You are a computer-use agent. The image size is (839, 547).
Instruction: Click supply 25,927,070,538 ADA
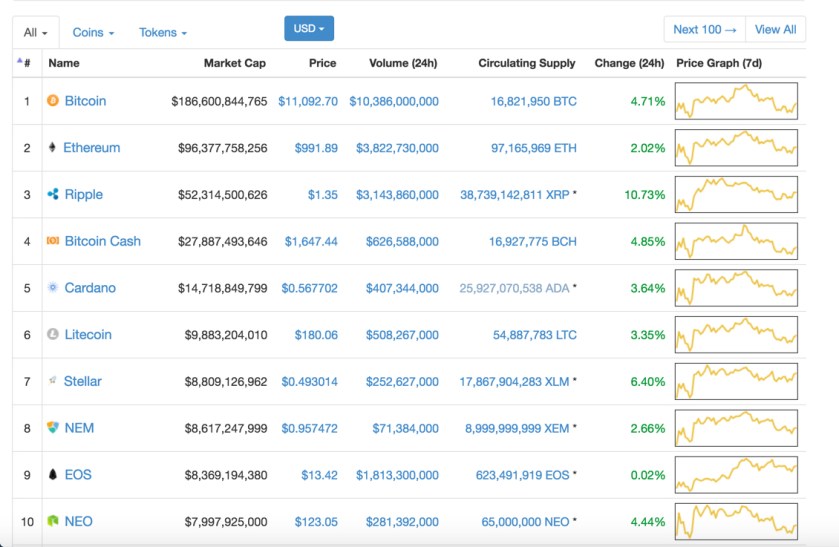click(514, 288)
